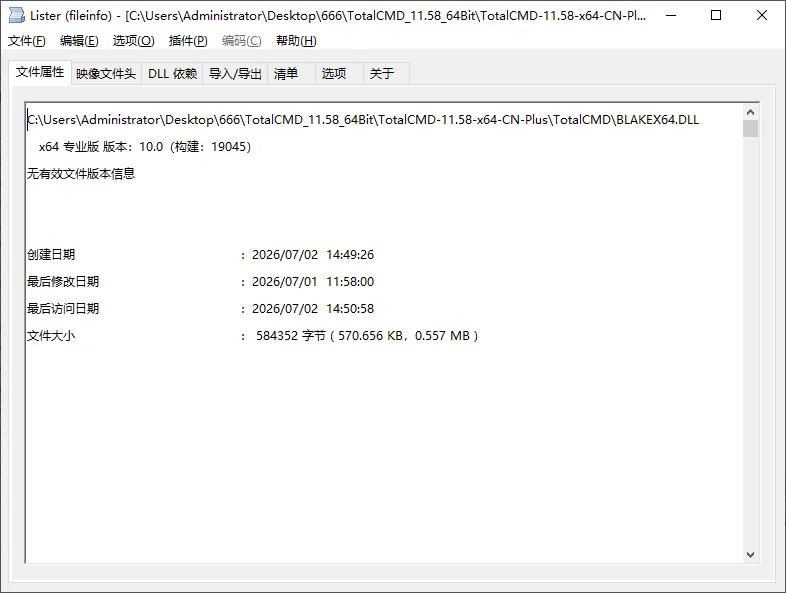Click the creation timestamp 14:49:26
This screenshot has width=786, height=593.
tap(350, 255)
